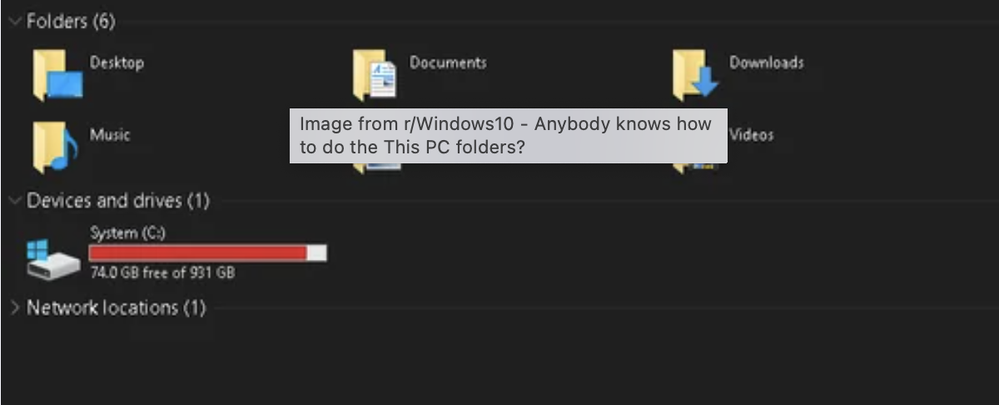999x405 pixels.
Task: Click the Documents folder label
Action: click(448, 62)
